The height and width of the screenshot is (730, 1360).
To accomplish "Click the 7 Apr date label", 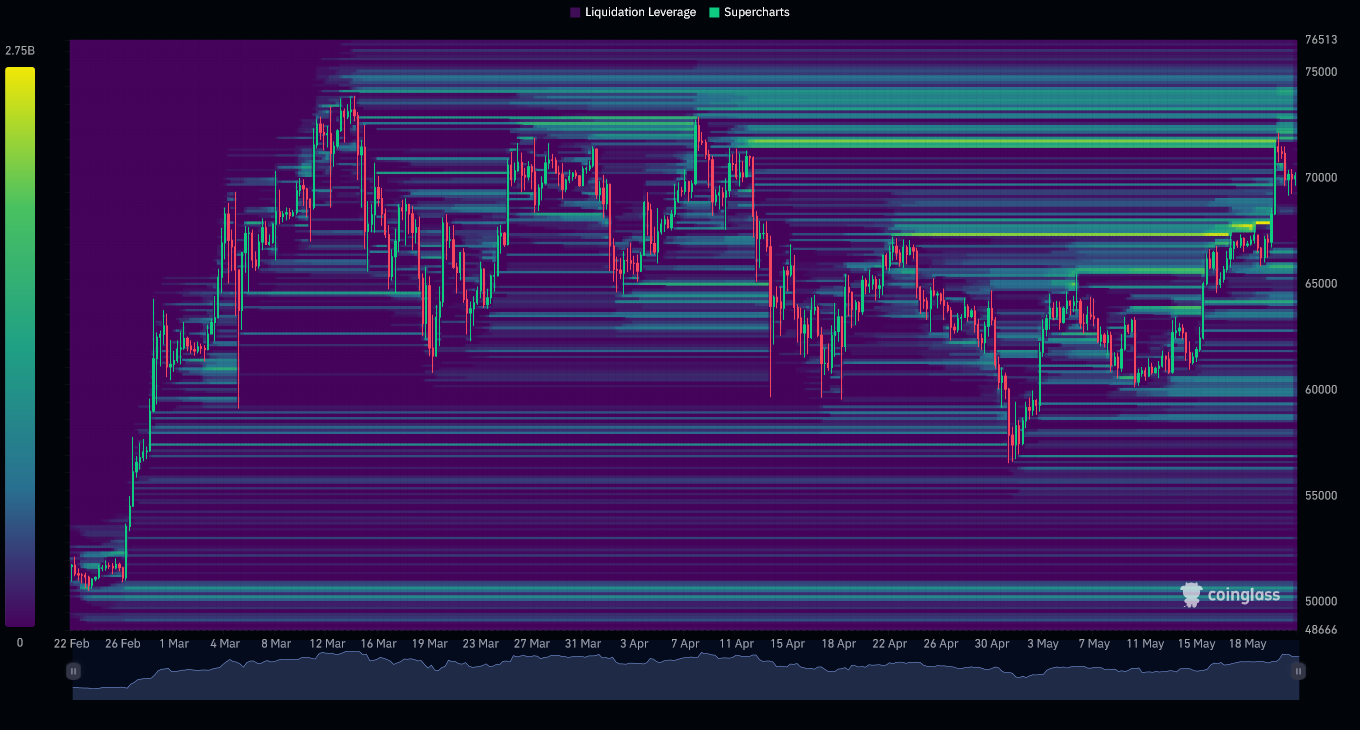I will tap(685, 644).
